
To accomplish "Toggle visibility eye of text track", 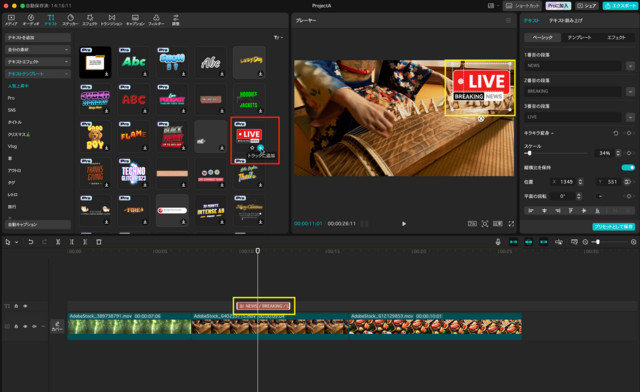I will 25,306.
